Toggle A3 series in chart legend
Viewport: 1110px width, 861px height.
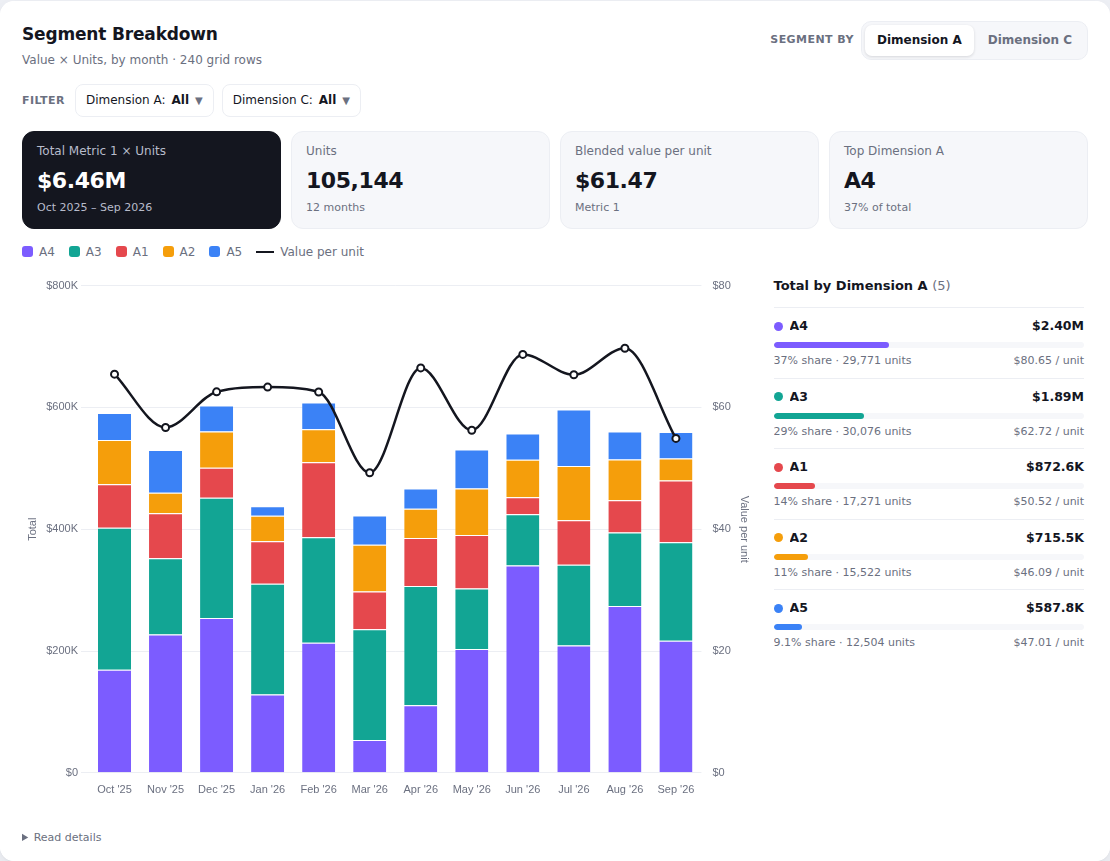pos(85,251)
